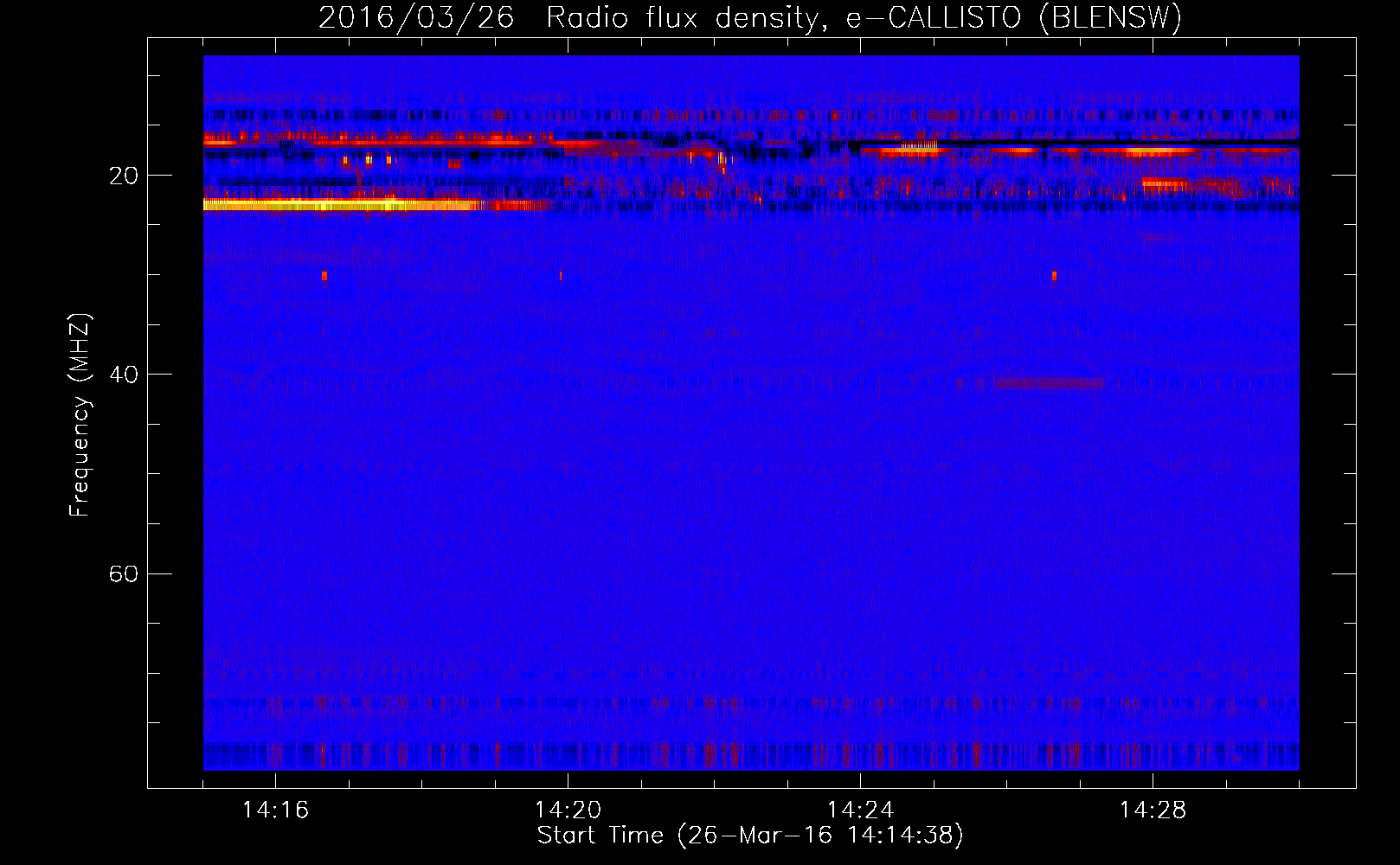Click the plot title "2016/03/26 Radio flux density, e-CALLISTO (BLENSW)"
The height and width of the screenshot is (865, 1400).
pos(750,17)
